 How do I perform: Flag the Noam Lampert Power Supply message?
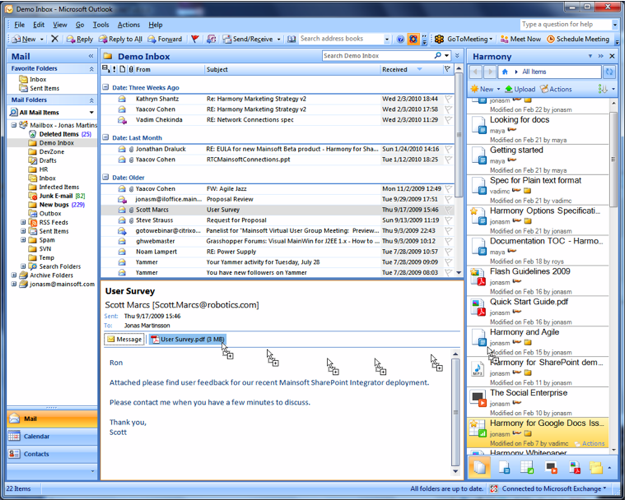(448, 252)
